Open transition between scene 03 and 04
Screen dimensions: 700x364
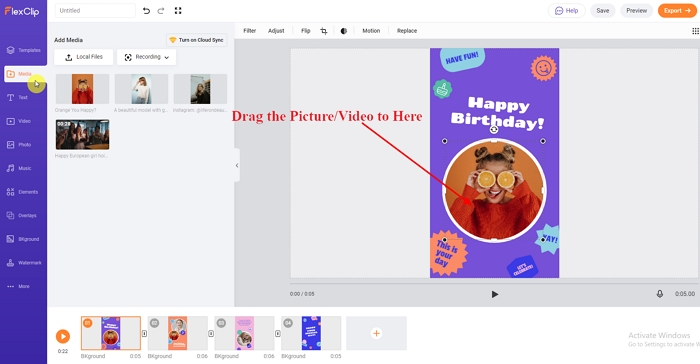(x=278, y=334)
